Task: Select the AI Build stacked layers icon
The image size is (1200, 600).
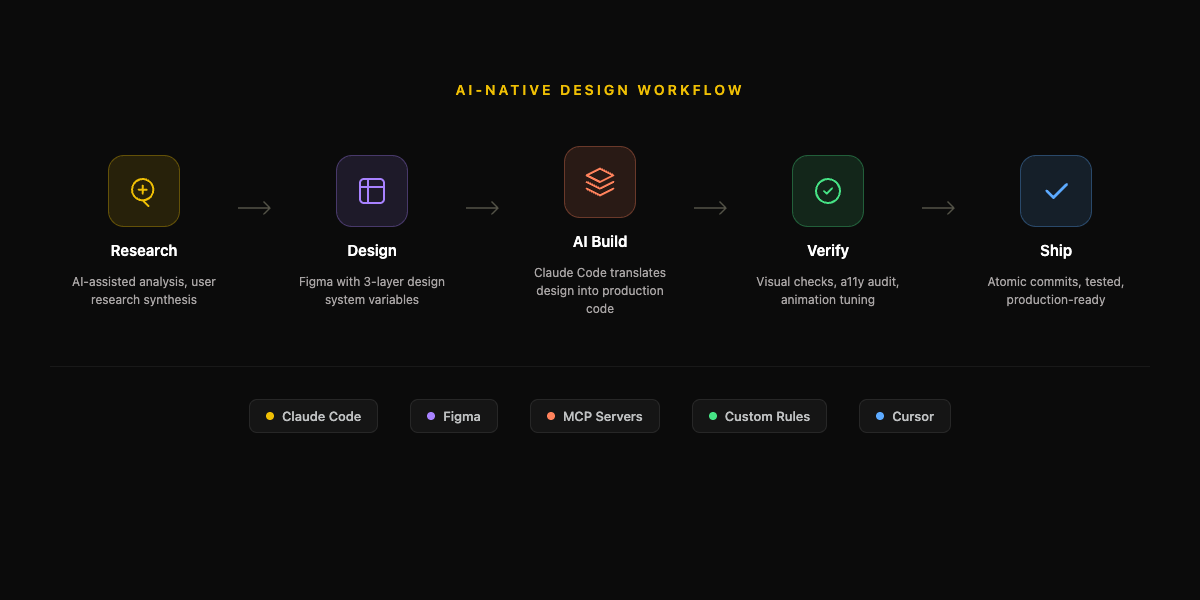Action: (599, 182)
